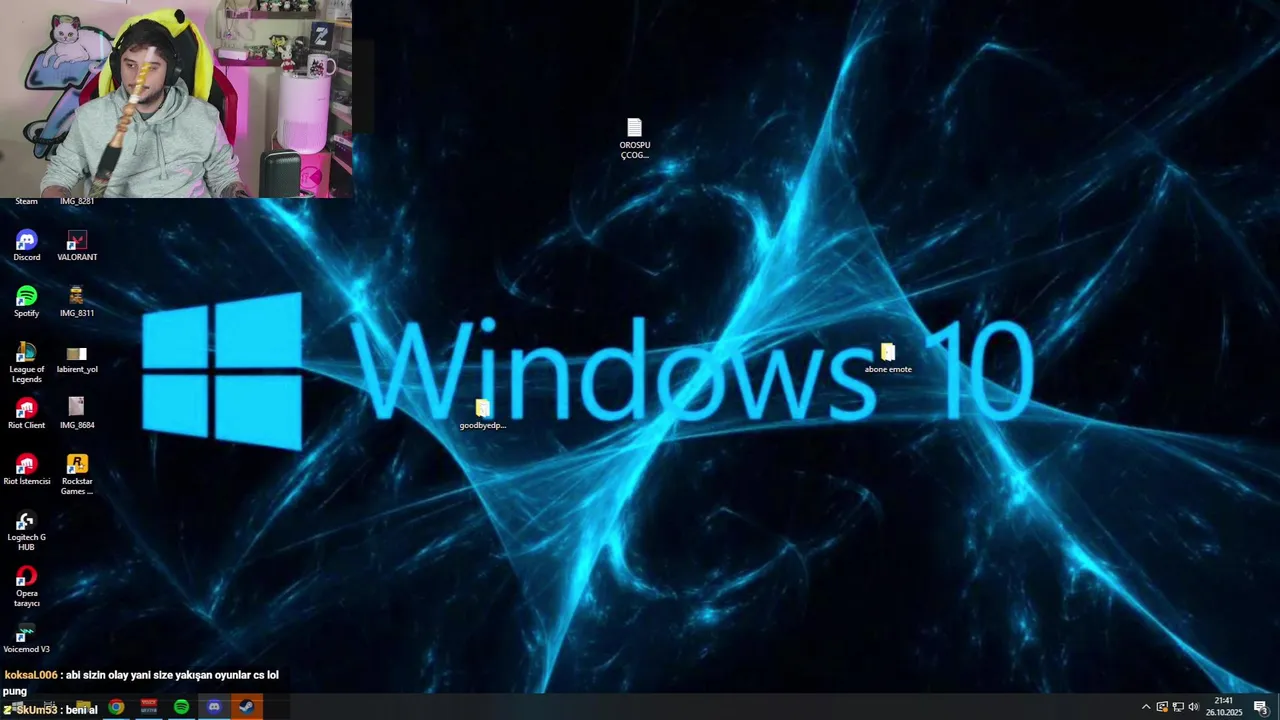Viewport: 1280px width, 720px height.
Task: Select the Logitech G HUB shortcut
Action: pyautogui.click(x=26, y=531)
